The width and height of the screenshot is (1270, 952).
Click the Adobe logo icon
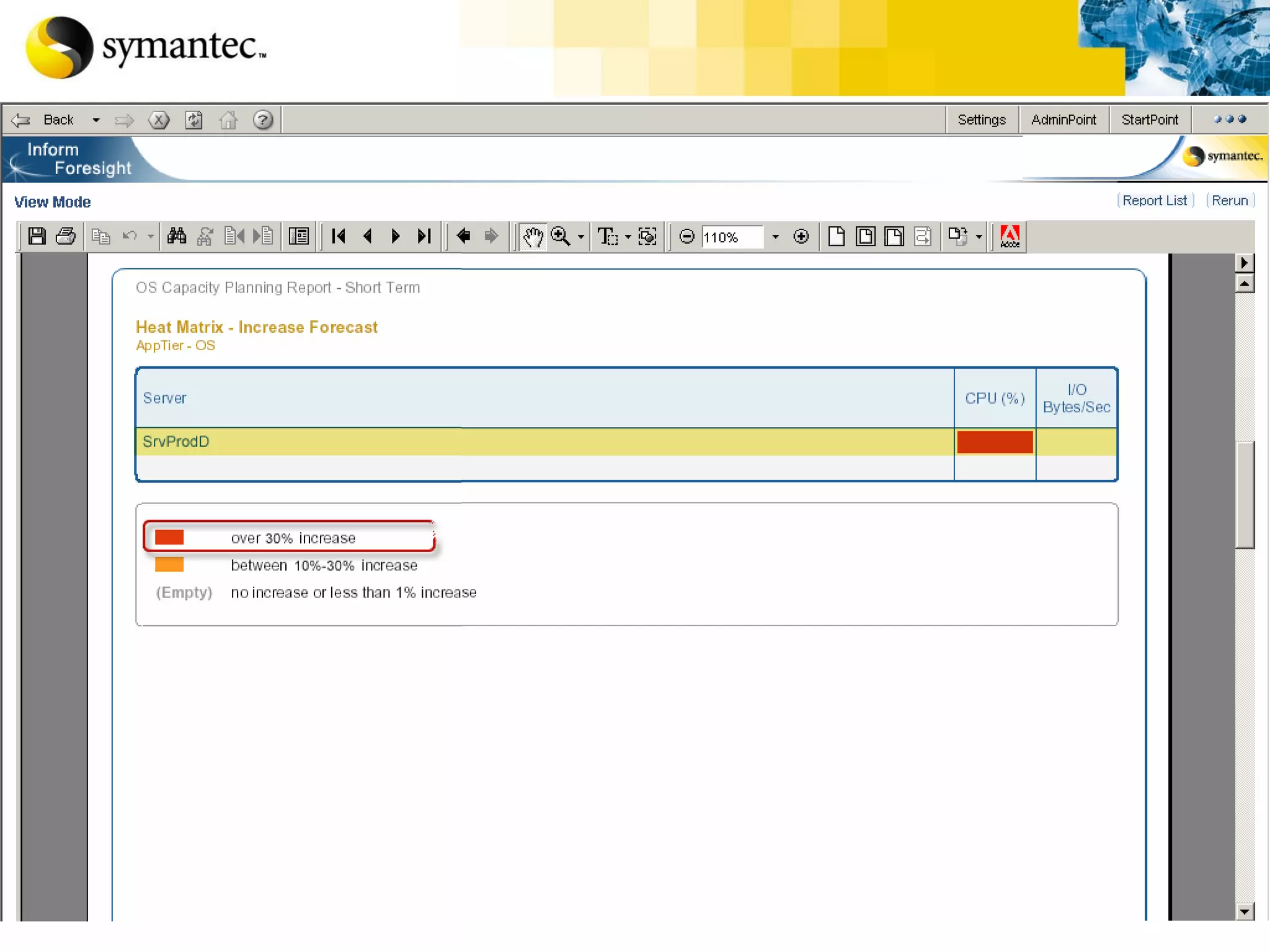(x=1010, y=236)
